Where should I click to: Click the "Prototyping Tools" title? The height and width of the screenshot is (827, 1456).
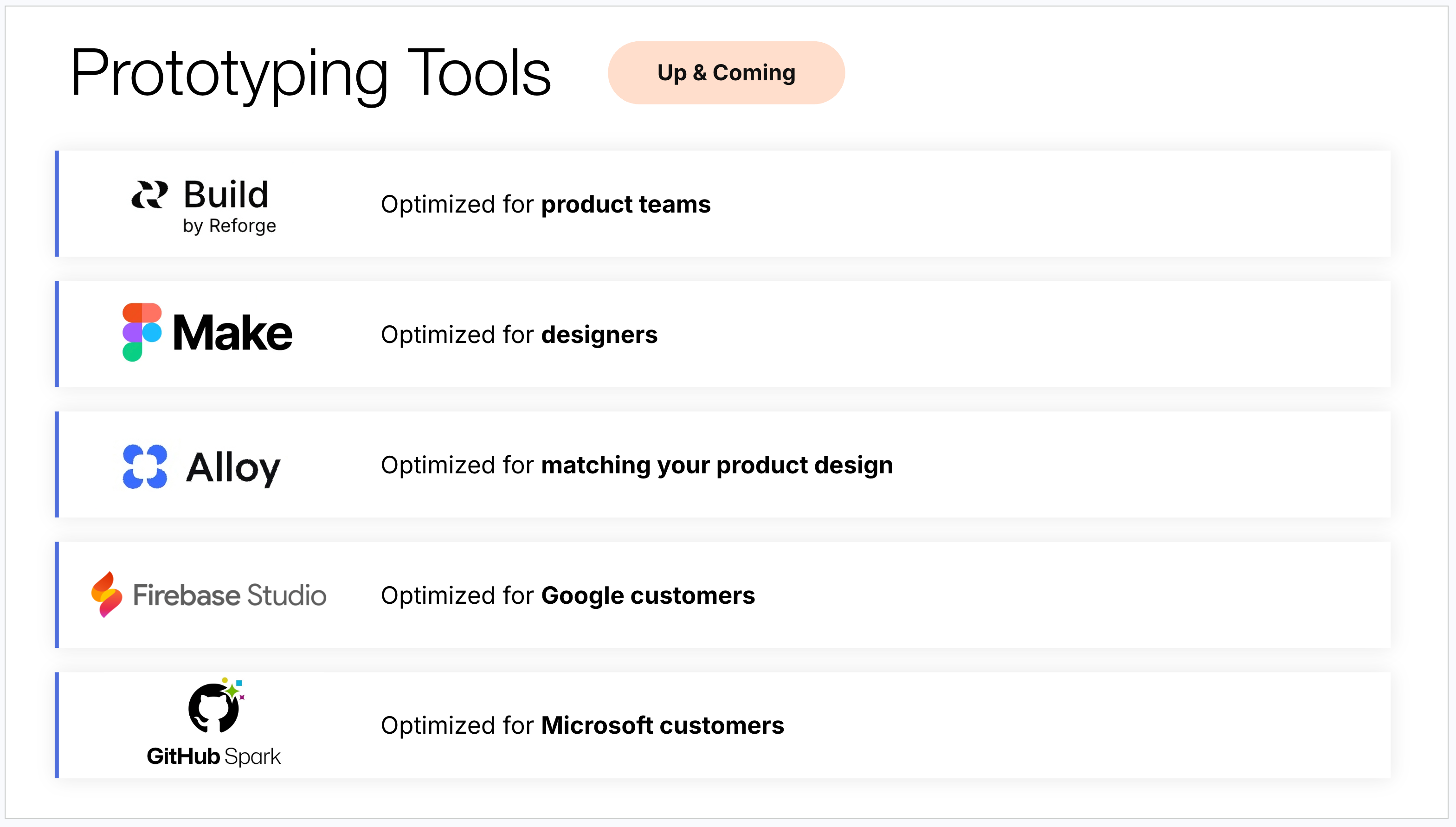point(310,73)
